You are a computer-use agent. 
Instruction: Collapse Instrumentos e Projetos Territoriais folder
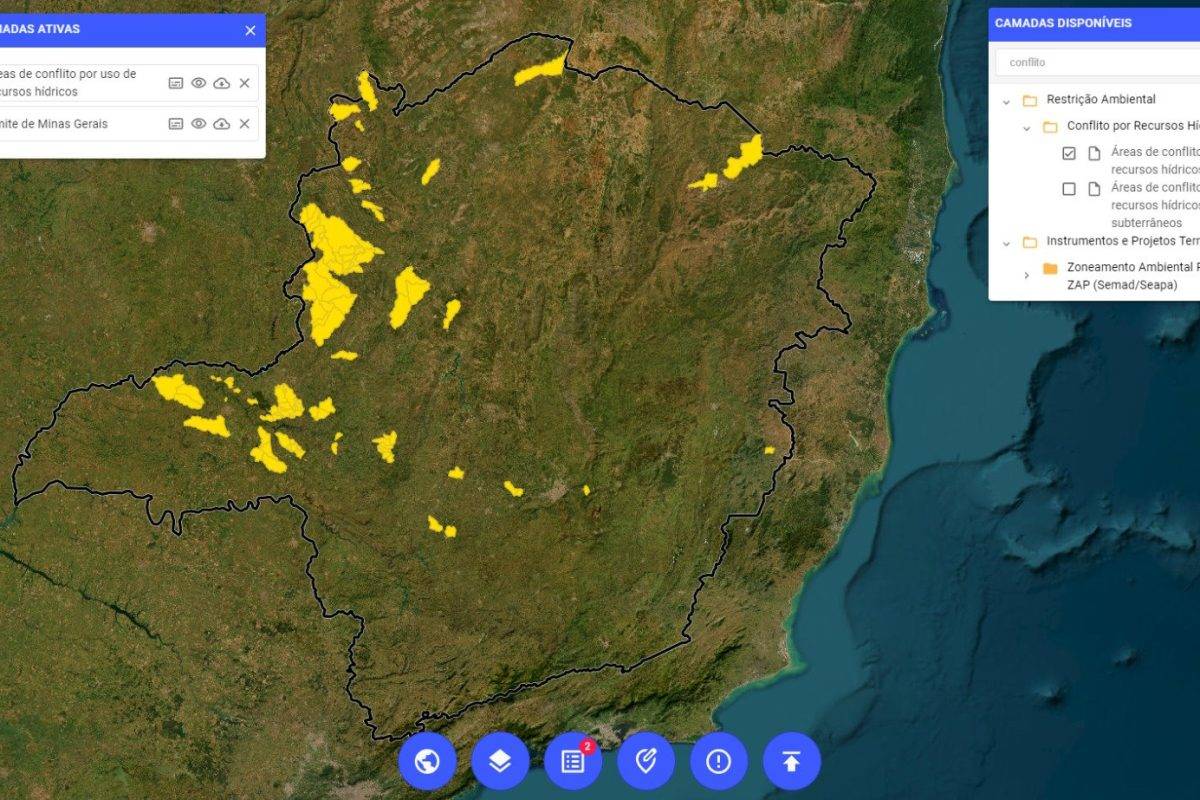(1006, 243)
